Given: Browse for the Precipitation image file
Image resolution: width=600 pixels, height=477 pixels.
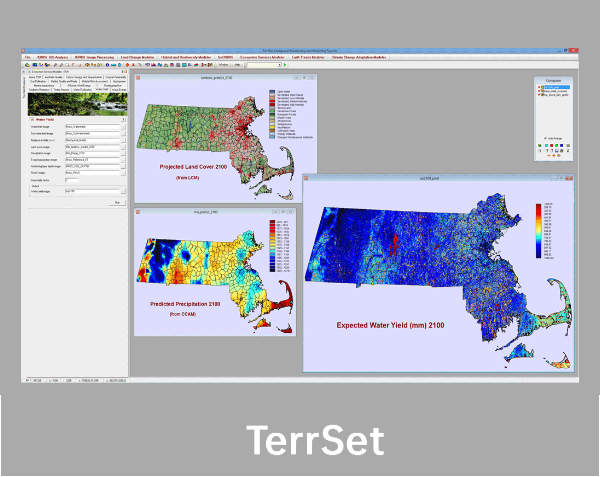Looking at the screenshot, I should tap(123, 153).
